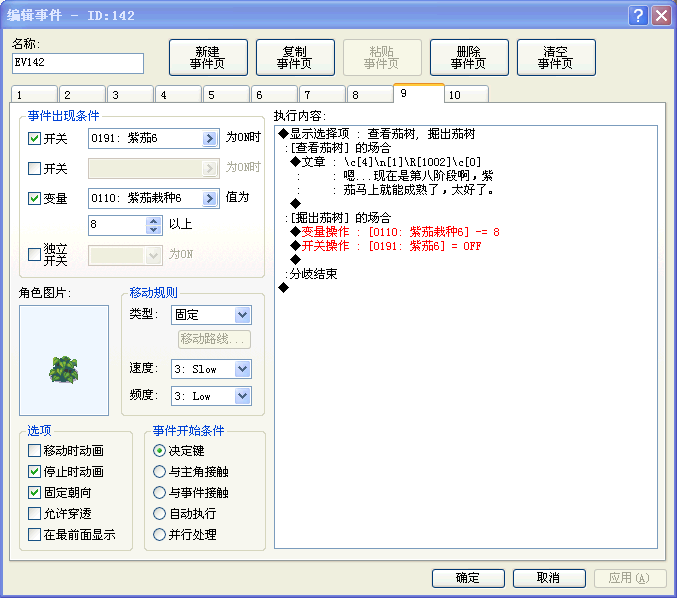Click the event name field EV142

[x=78, y=63]
